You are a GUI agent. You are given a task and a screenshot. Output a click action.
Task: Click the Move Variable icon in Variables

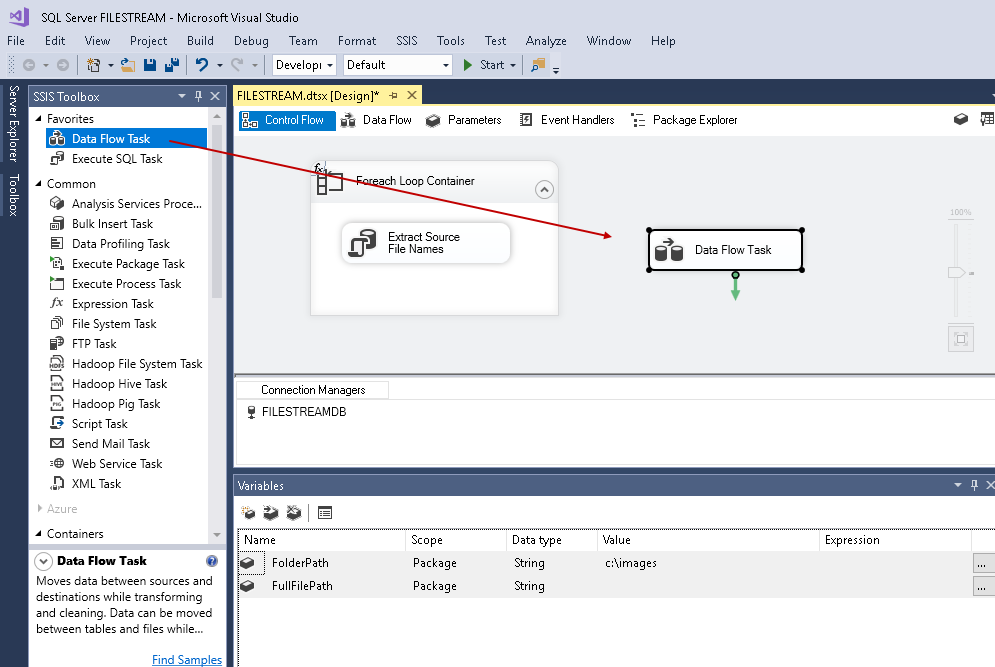[271, 512]
